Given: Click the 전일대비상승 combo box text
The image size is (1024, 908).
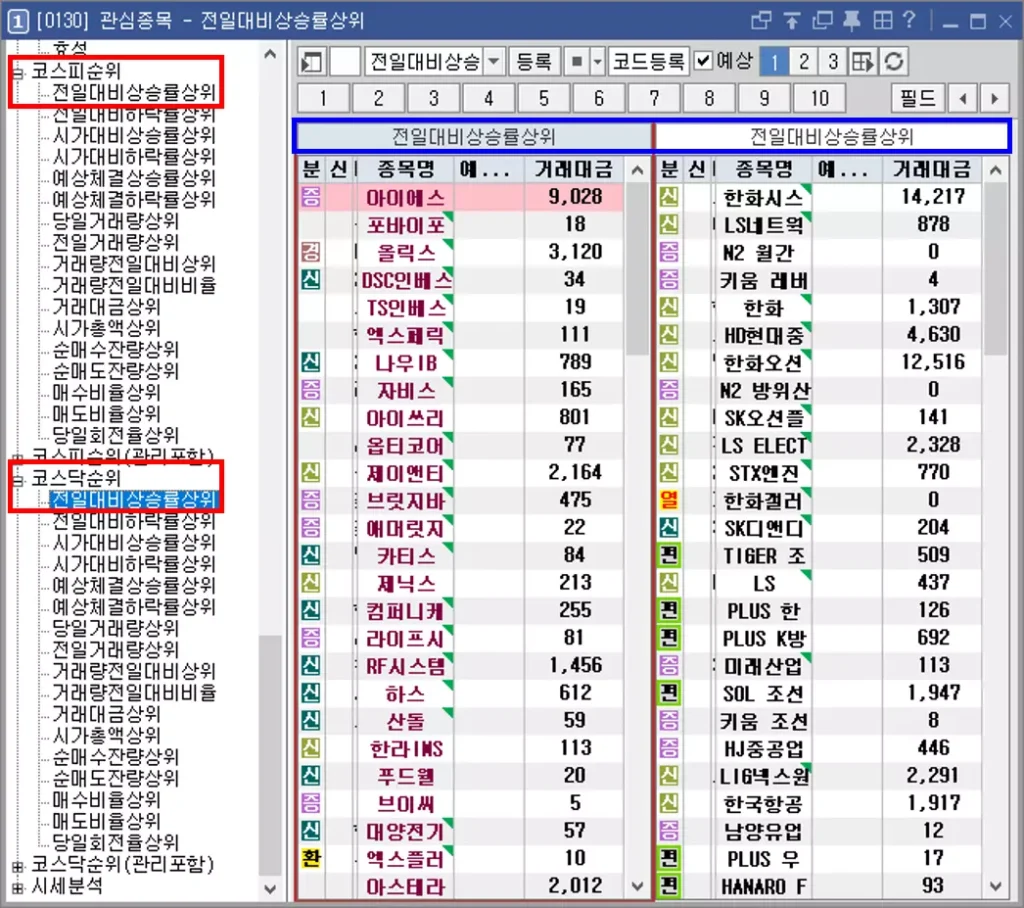Looking at the screenshot, I should (424, 62).
